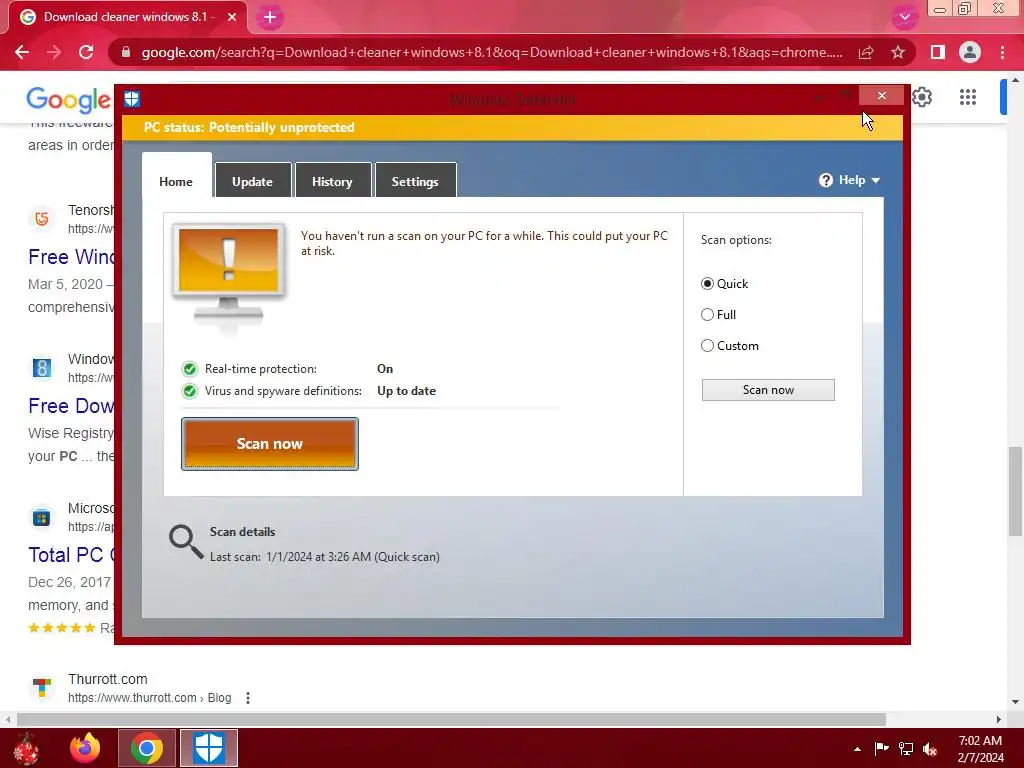Viewport: 1024px width, 768px height.
Task: Click the Windows Defender taskbar button
Action: [209, 748]
